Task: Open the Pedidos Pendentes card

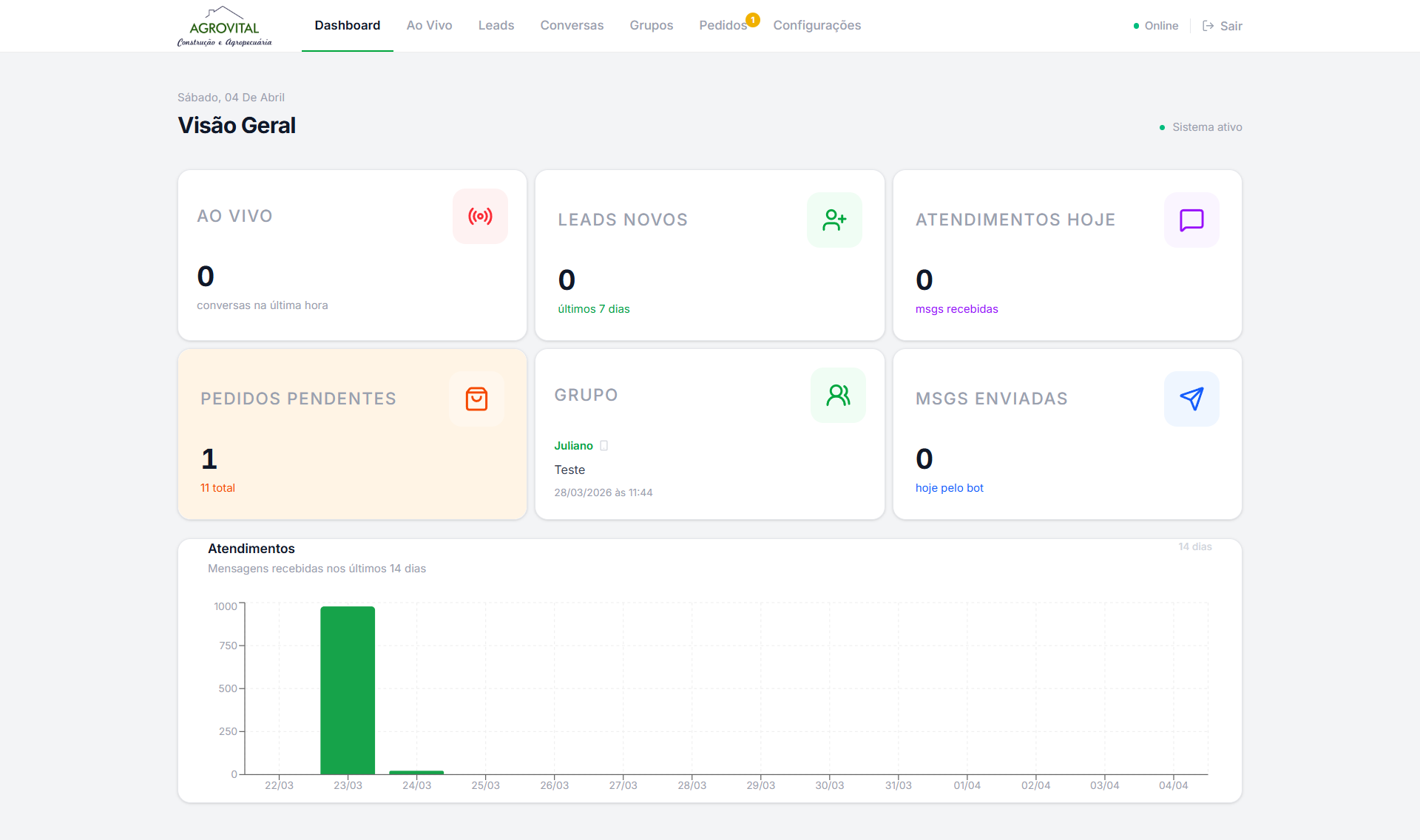Action: tap(352, 434)
